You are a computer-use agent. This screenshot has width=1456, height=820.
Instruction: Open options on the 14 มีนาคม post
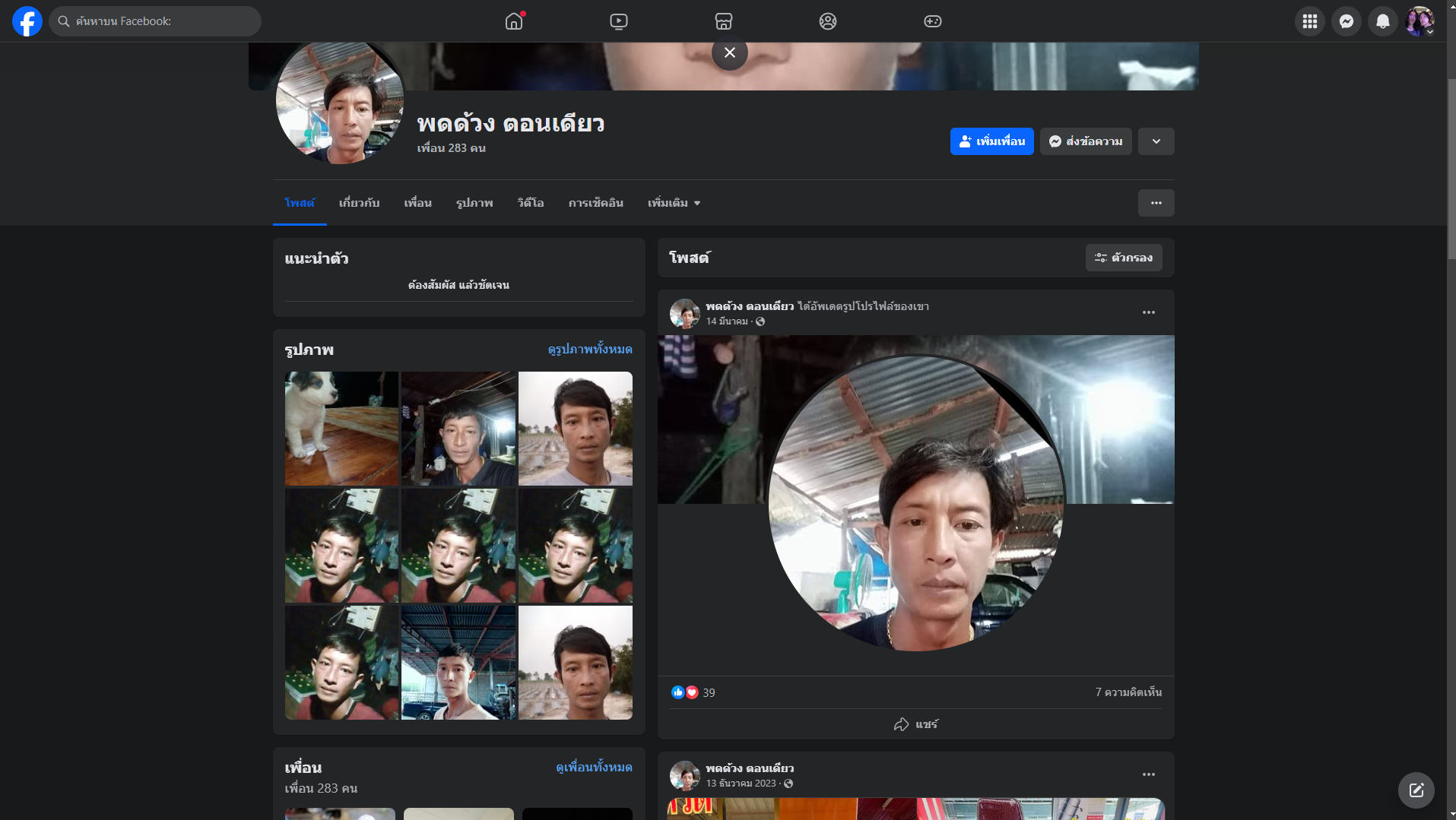[x=1149, y=312]
